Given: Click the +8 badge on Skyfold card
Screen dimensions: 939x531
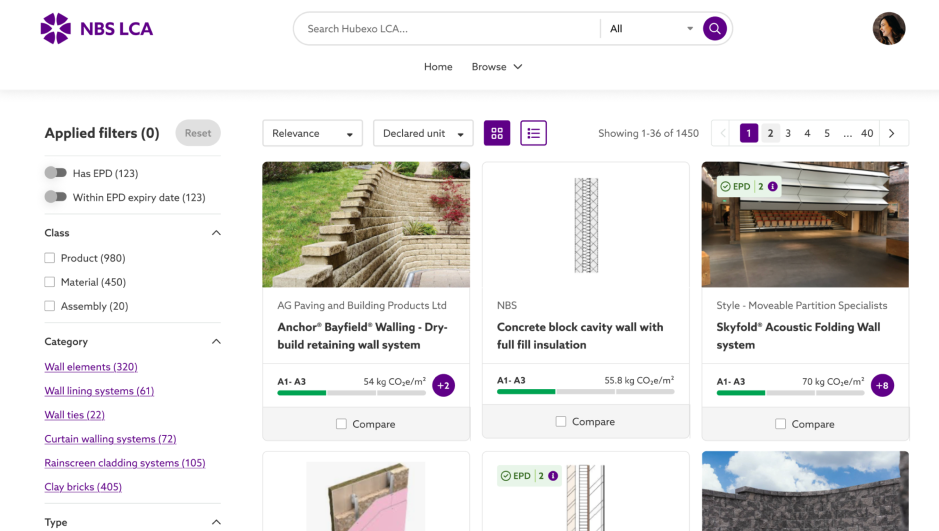Looking at the screenshot, I should [882, 386].
